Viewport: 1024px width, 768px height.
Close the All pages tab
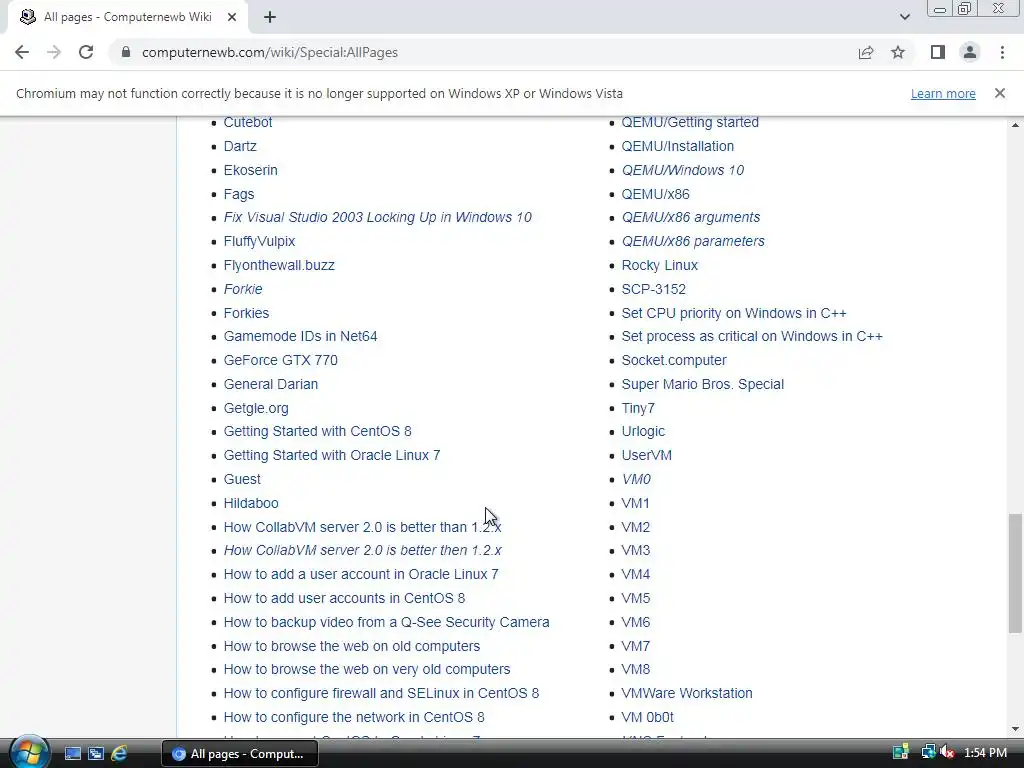click(x=232, y=17)
